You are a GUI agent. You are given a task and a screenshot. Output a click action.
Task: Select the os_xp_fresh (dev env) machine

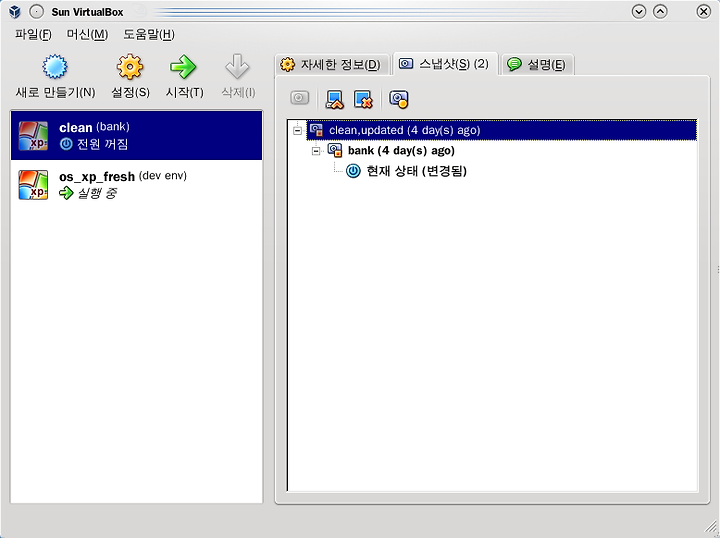136,185
